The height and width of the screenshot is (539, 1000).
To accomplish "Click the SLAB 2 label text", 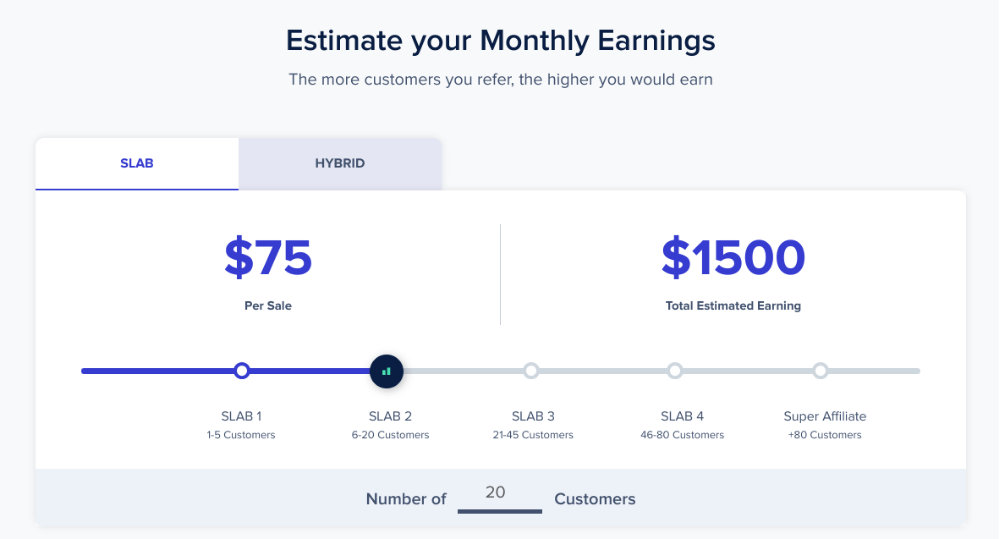I will (x=390, y=416).
